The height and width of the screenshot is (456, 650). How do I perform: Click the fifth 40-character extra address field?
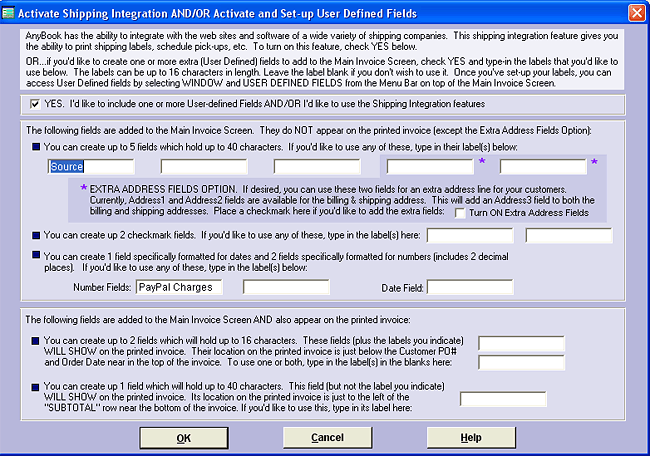tap(543, 166)
